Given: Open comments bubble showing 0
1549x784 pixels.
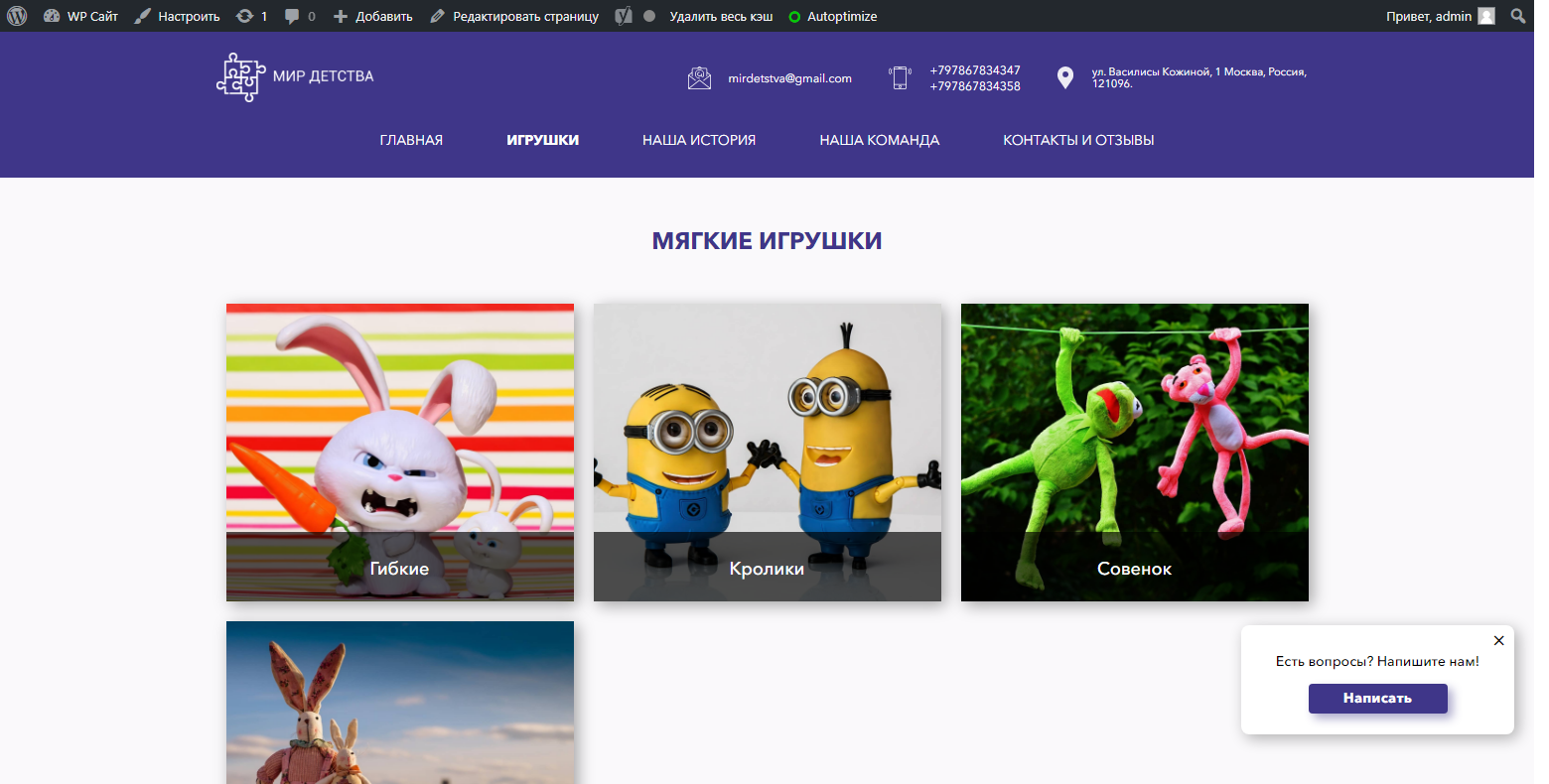Looking at the screenshot, I should point(300,16).
